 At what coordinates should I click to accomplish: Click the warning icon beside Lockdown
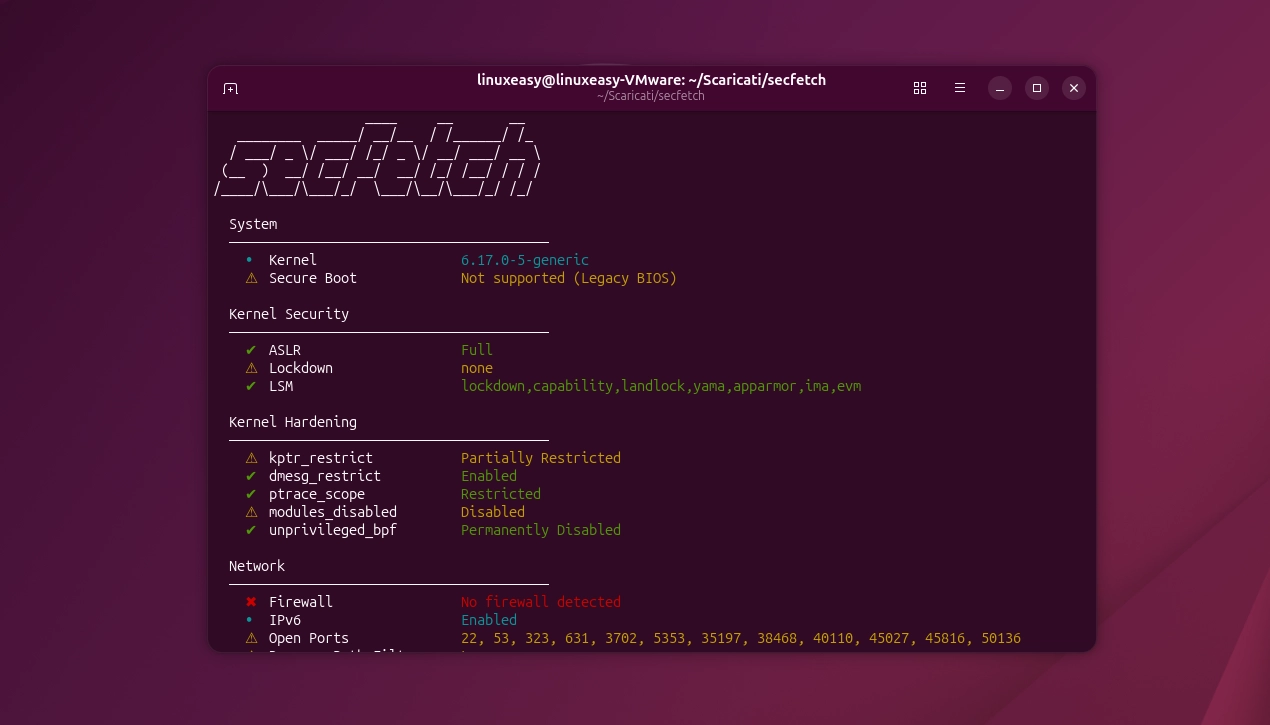(251, 368)
